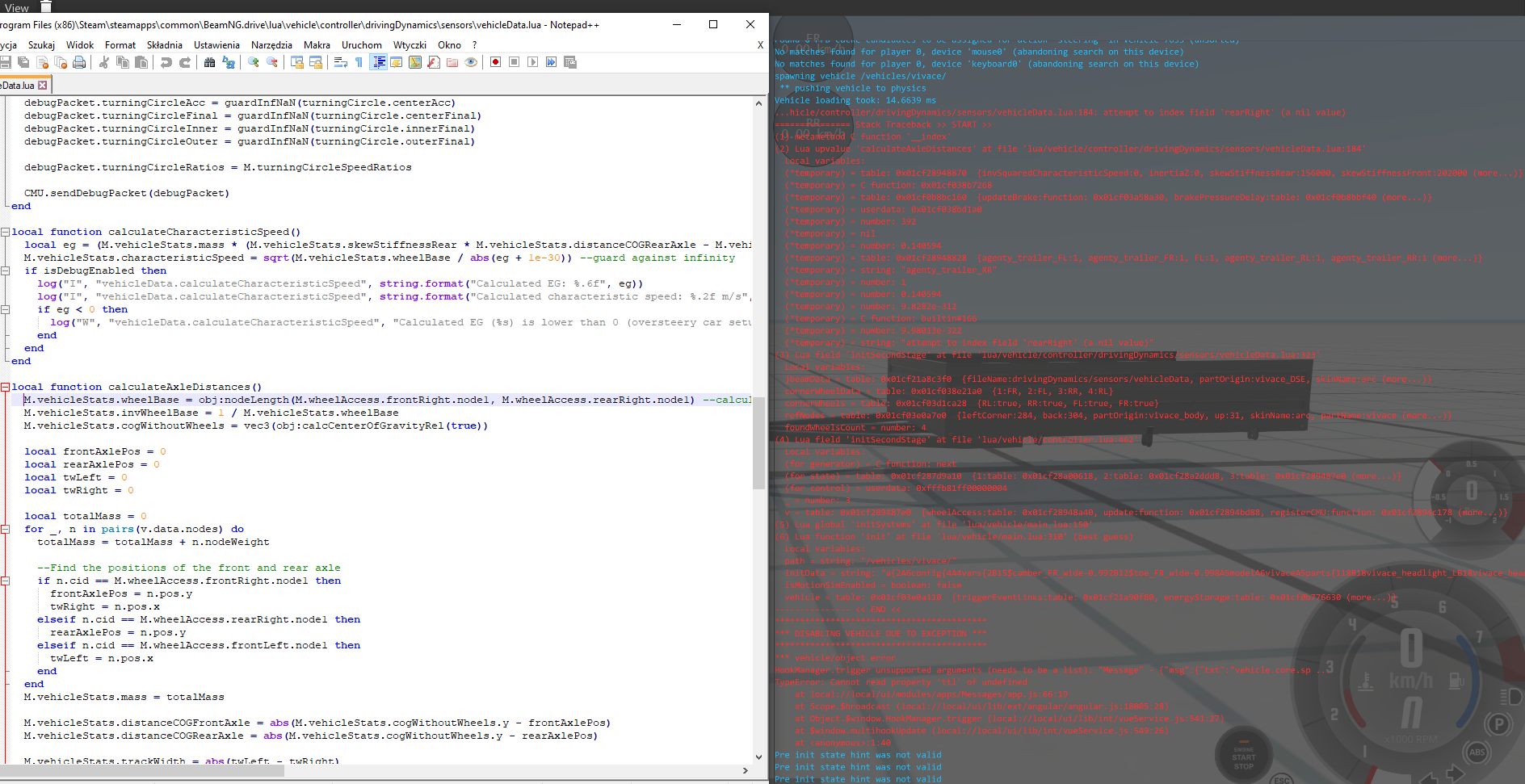Toggle the Document Map panel
Image resolution: width=1525 pixels, height=784 pixels.
pyautogui.click(x=415, y=62)
